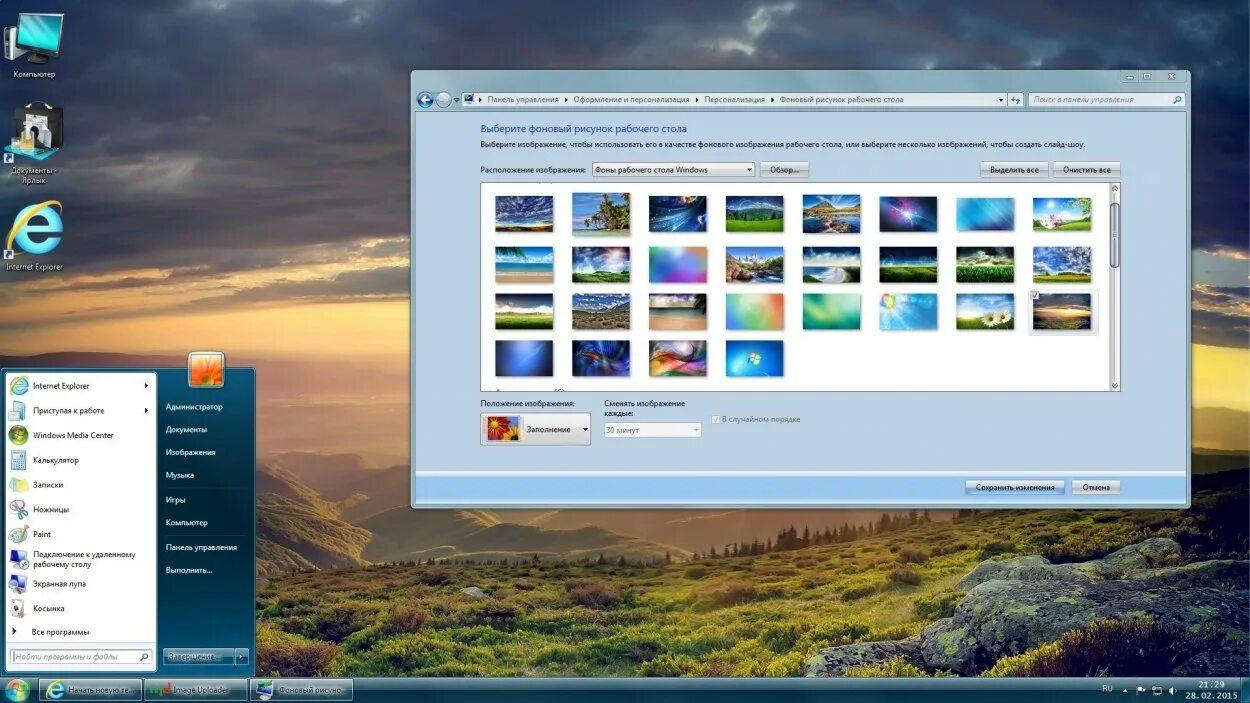Click the Start orb button
Image resolution: width=1250 pixels, height=703 pixels.
click(x=17, y=690)
